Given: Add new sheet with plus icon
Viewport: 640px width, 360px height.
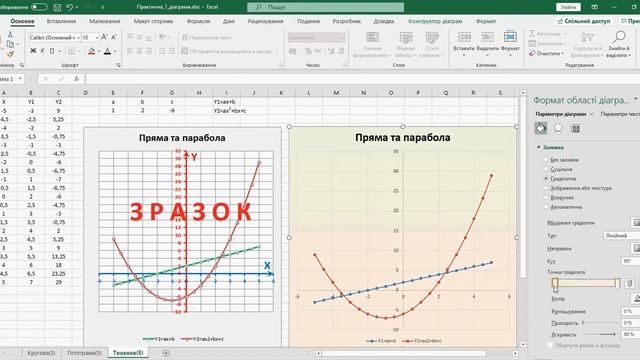Looking at the screenshot, I should (166, 353).
